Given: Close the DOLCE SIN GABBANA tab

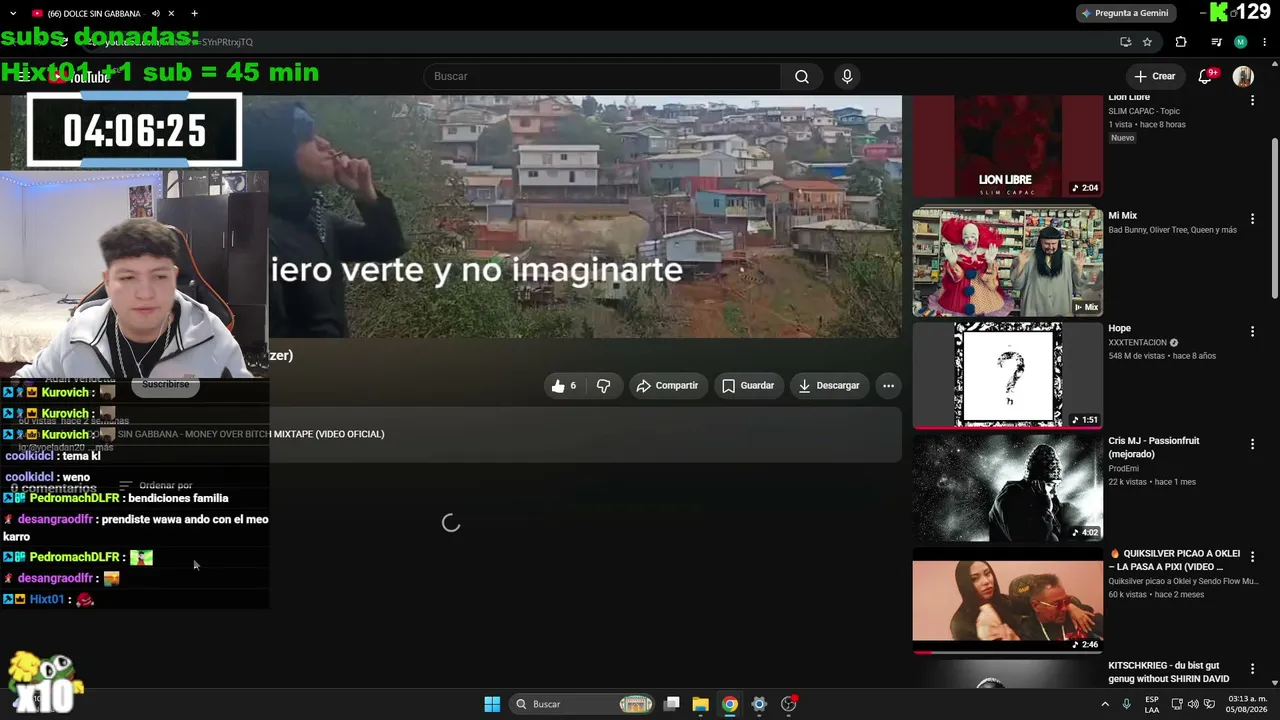Looking at the screenshot, I should pyautogui.click(x=171, y=13).
